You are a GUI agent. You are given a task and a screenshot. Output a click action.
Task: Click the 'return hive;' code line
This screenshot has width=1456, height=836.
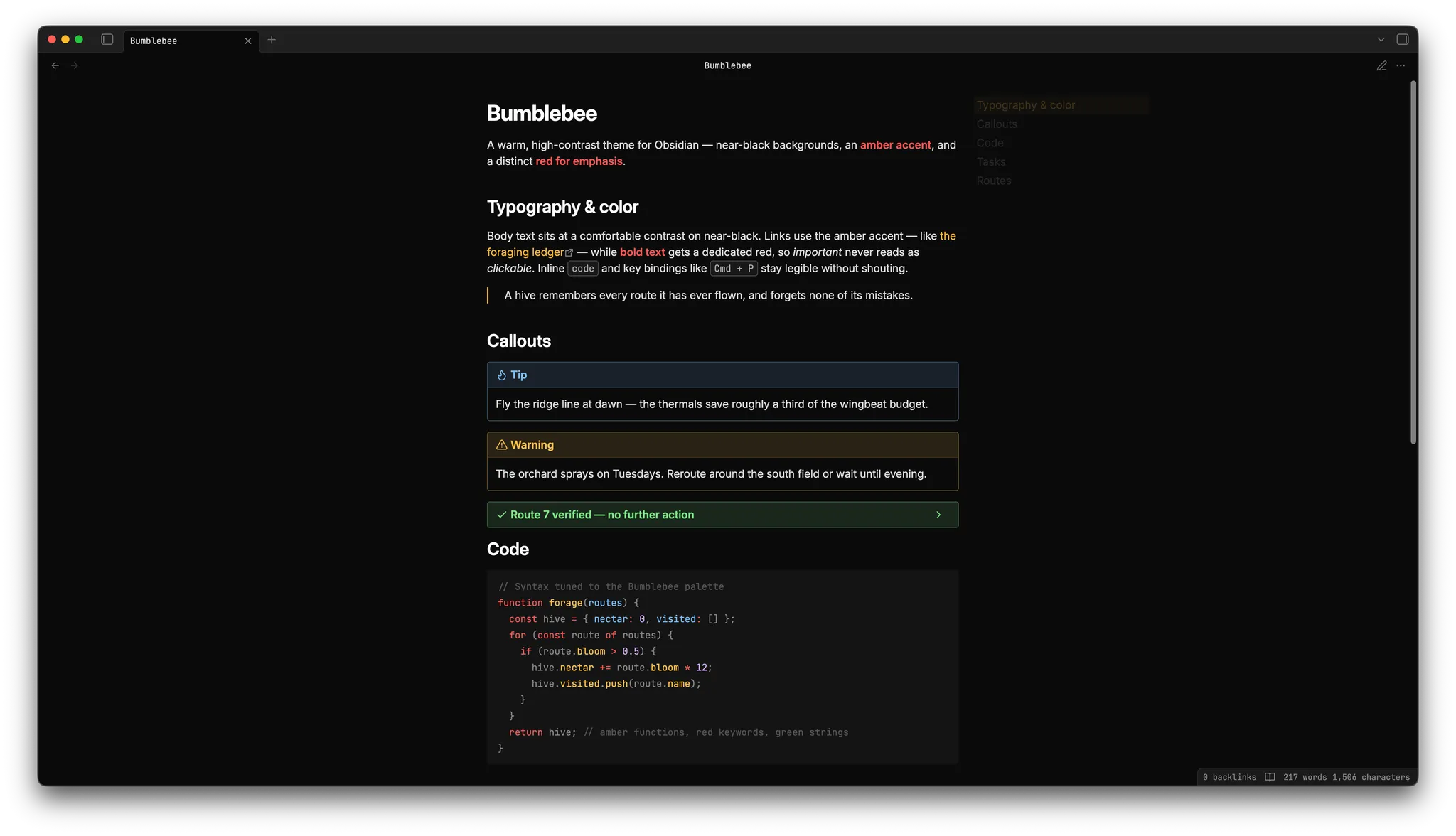(x=542, y=732)
